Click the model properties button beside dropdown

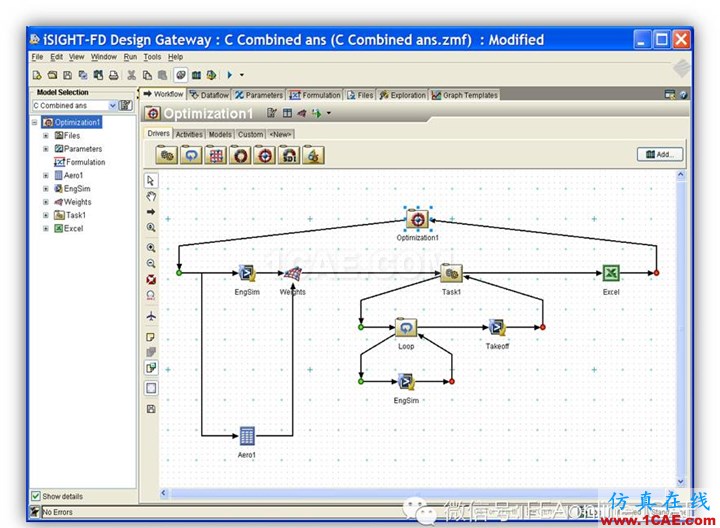pyautogui.click(x=126, y=106)
